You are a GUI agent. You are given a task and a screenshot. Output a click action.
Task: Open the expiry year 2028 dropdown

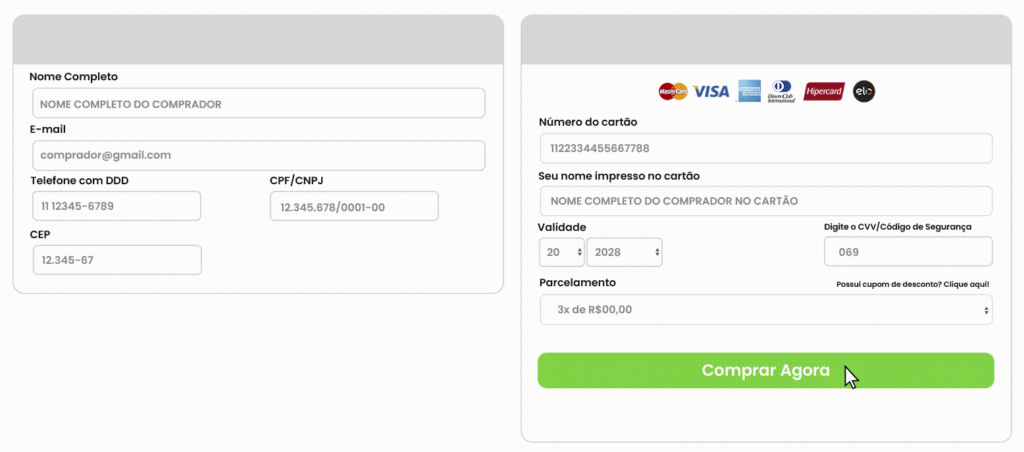(624, 252)
